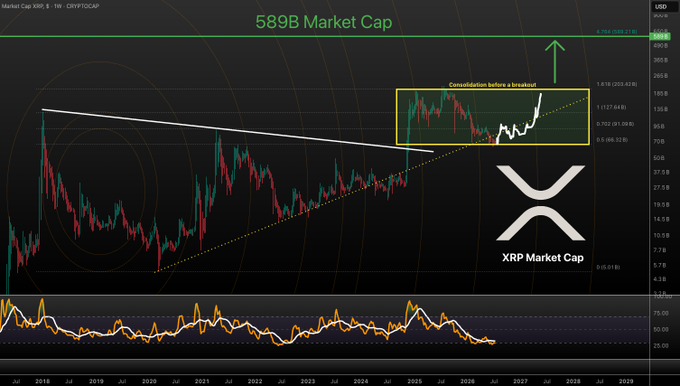Click 2021 on the time axis
The height and width of the screenshot is (386, 680).
(202, 381)
